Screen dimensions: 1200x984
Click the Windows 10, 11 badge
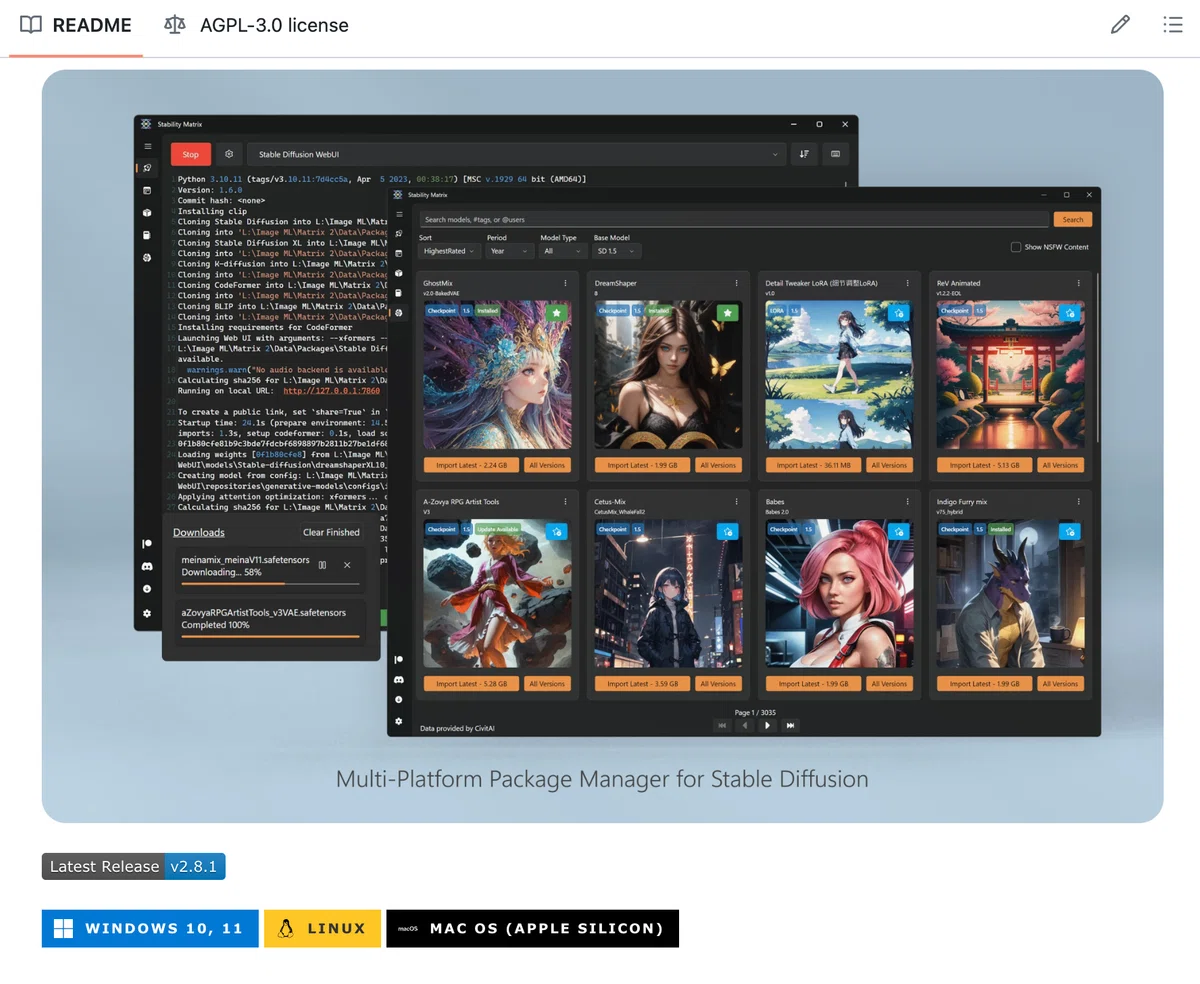click(150, 928)
